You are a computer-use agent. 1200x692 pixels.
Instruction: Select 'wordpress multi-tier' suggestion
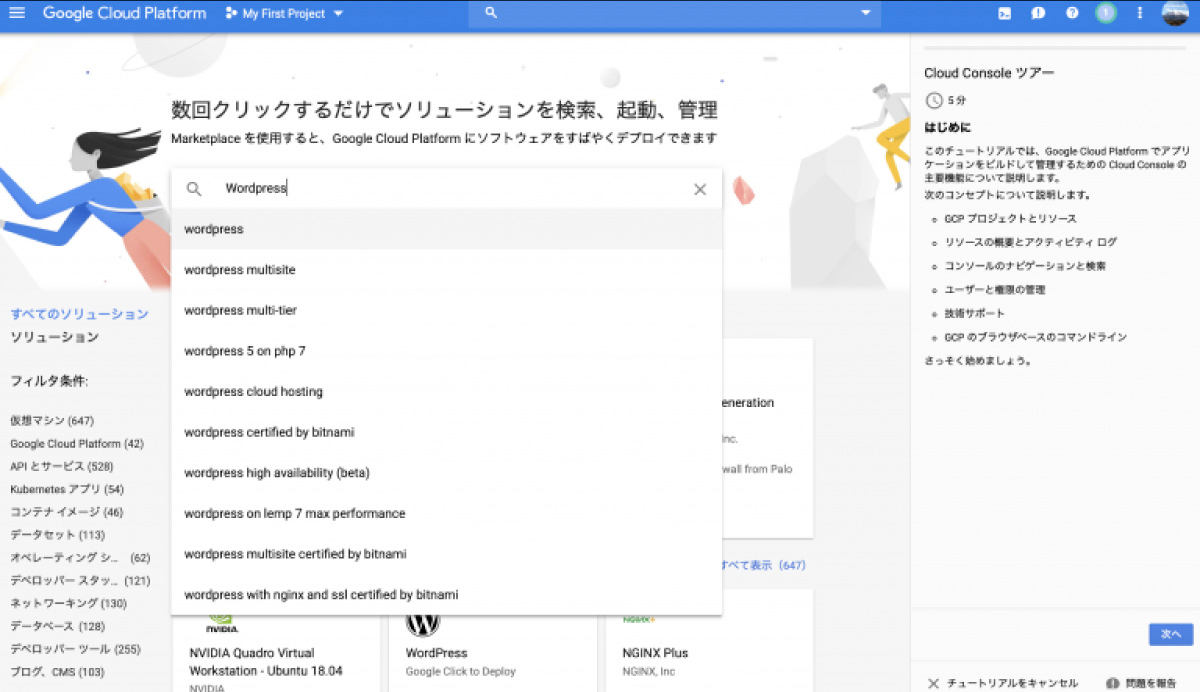tap(447, 310)
